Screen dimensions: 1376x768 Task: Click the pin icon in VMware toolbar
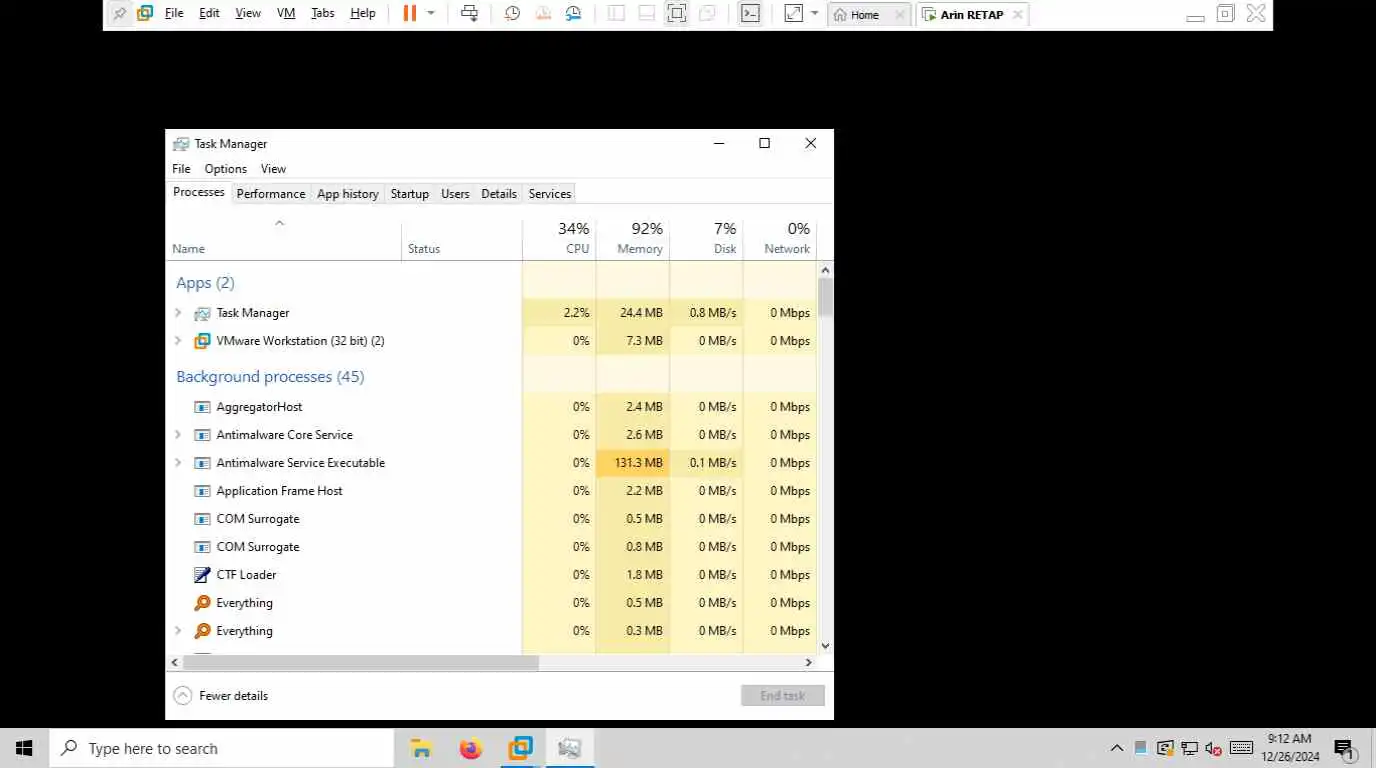coord(120,14)
